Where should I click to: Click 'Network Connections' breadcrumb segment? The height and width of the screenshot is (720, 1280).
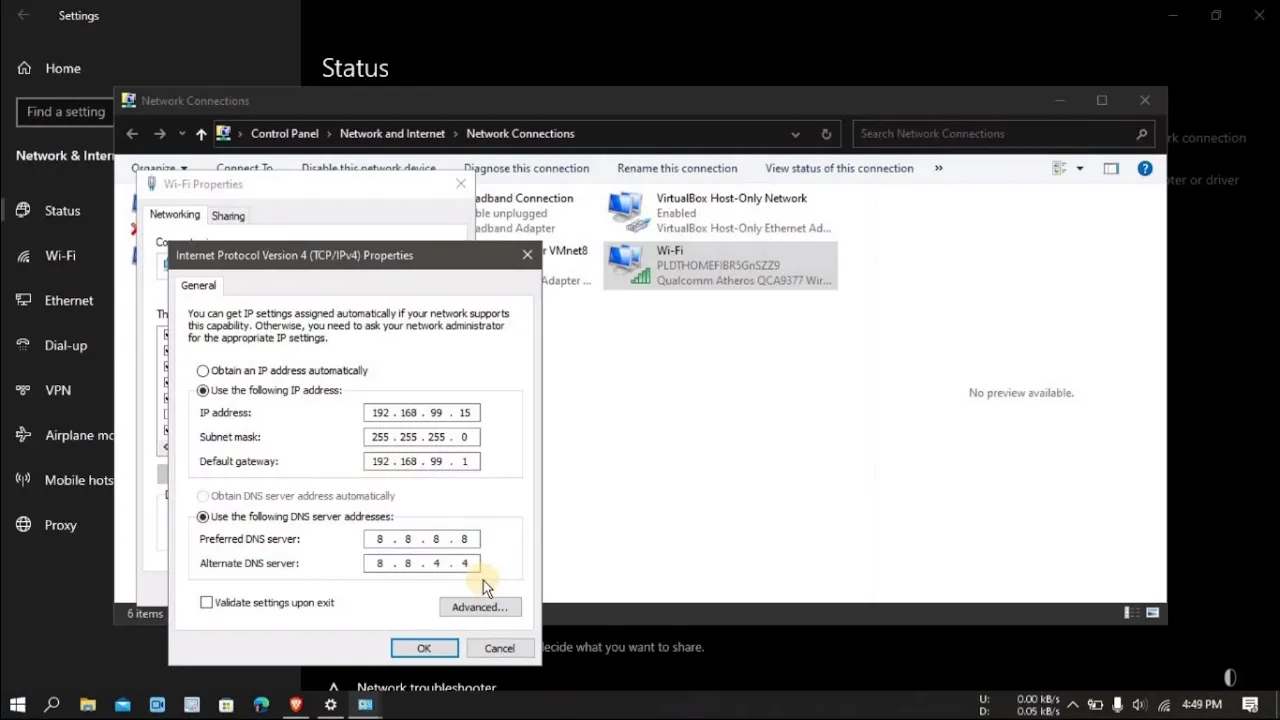[520, 134]
